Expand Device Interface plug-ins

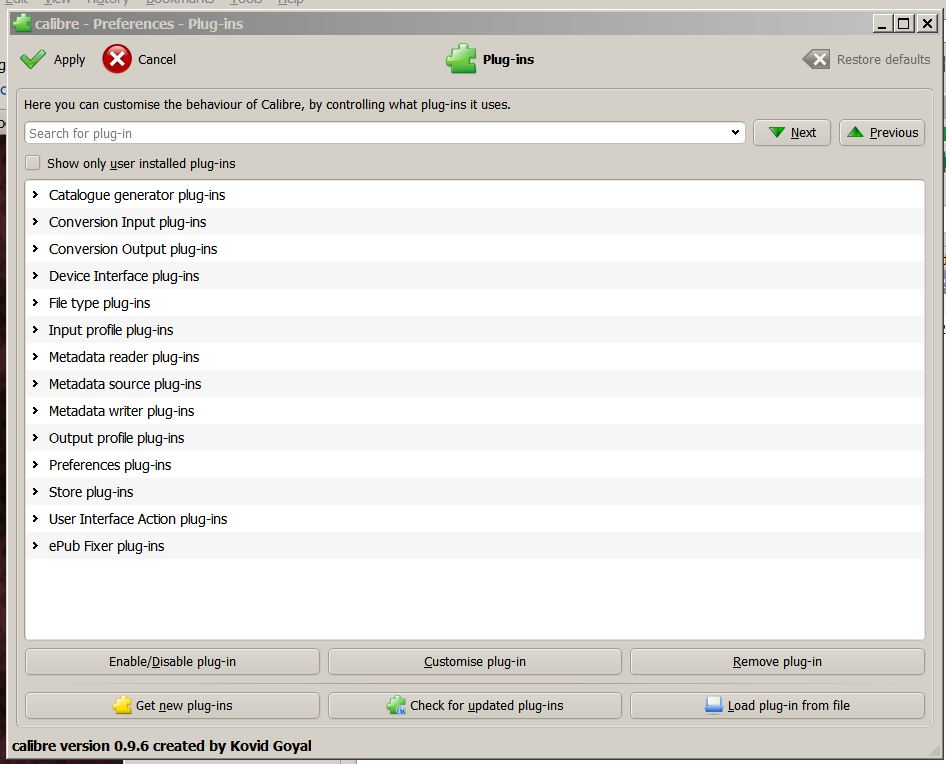(35, 276)
